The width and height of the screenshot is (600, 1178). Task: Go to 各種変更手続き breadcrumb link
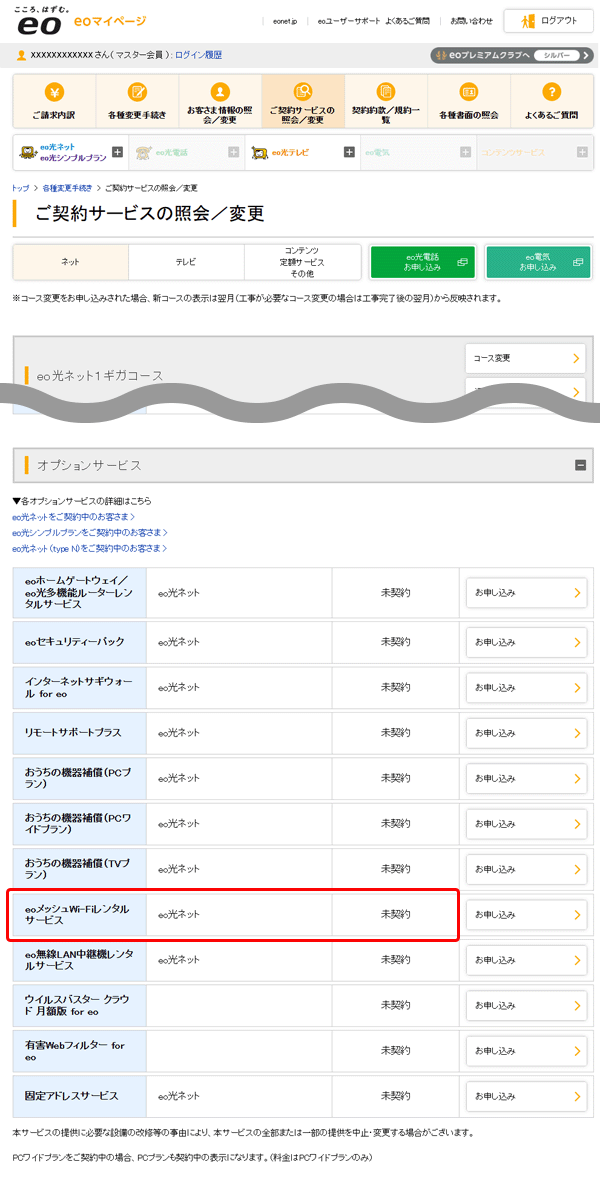67,187
